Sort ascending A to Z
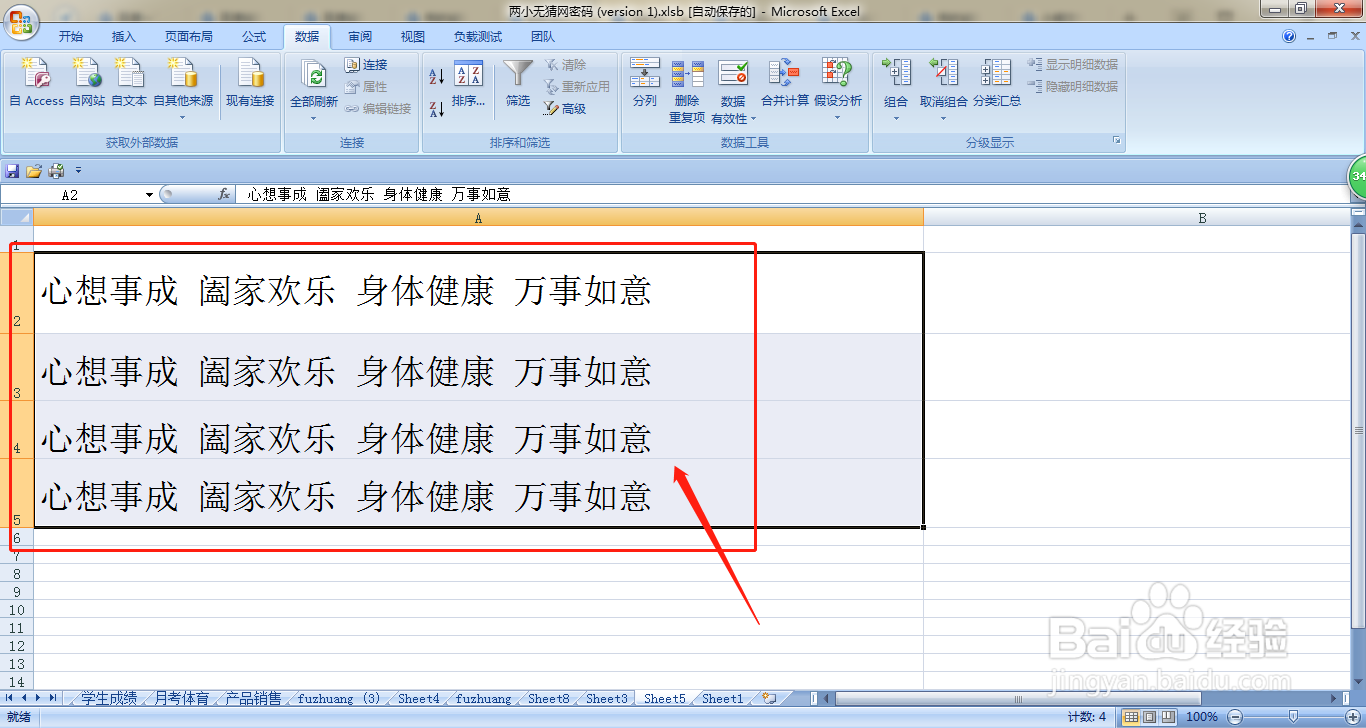The height and width of the screenshot is (728, 1366). point(437,76)
